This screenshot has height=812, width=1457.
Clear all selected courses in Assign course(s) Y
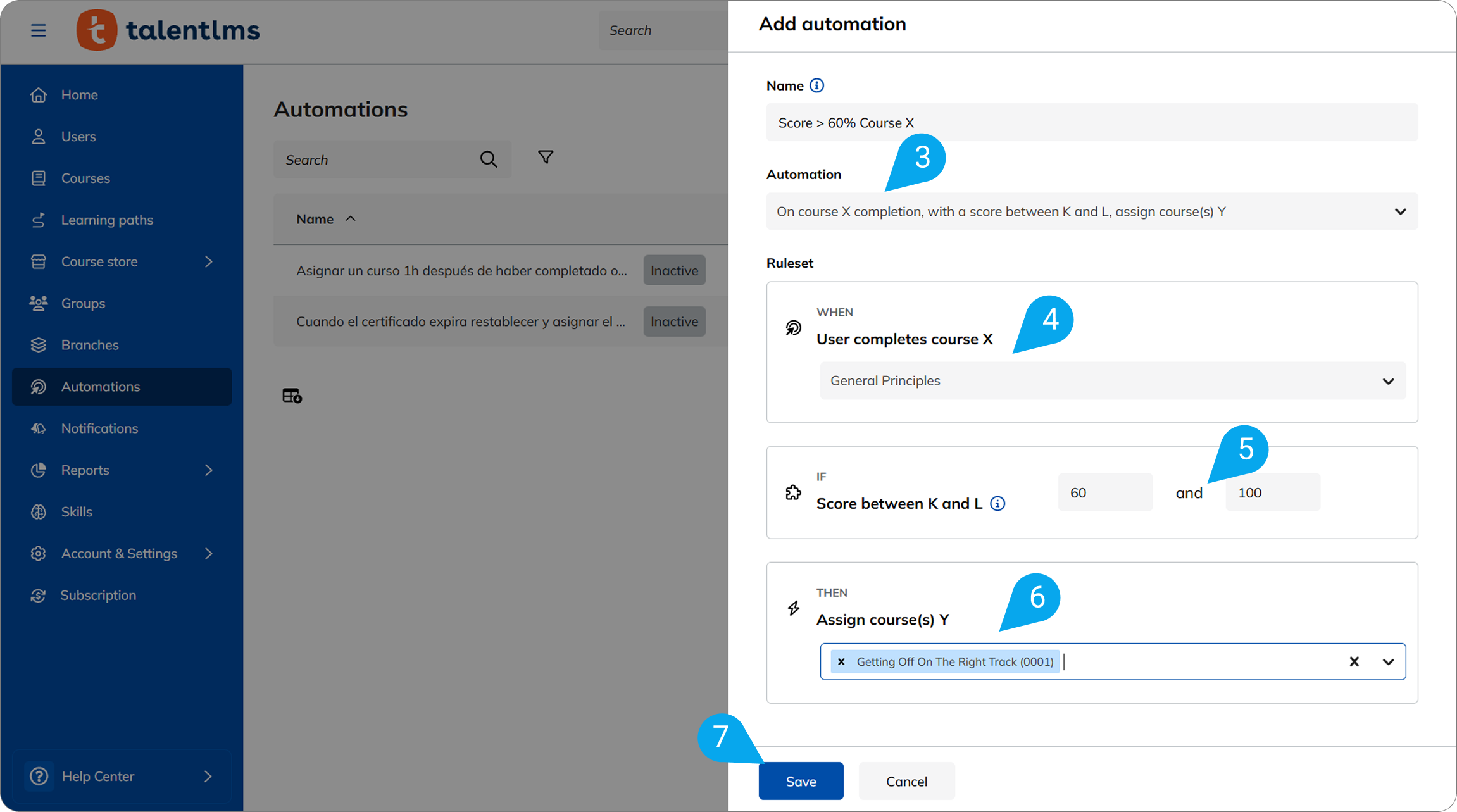(x=1354, y=662)
